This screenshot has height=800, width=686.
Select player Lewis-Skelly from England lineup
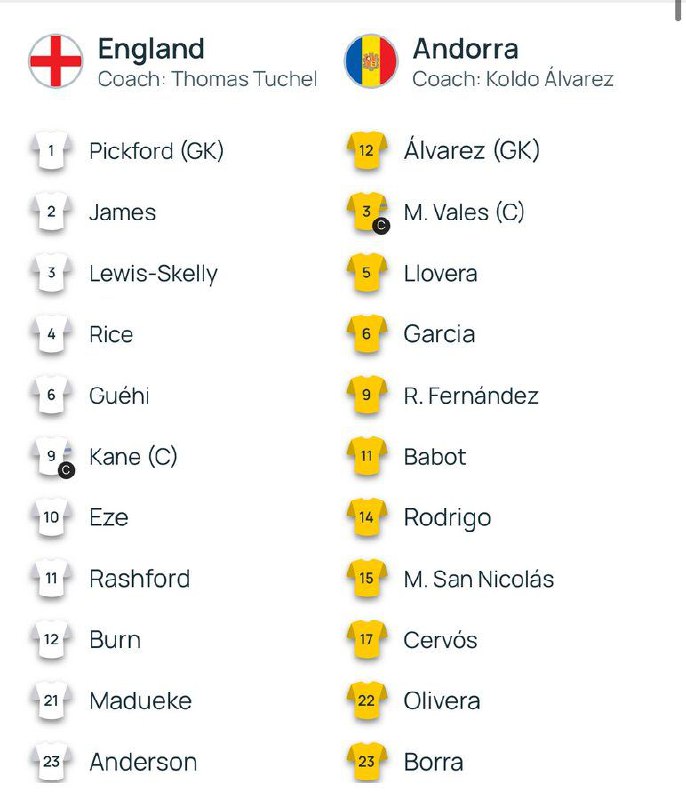point(154,273)
